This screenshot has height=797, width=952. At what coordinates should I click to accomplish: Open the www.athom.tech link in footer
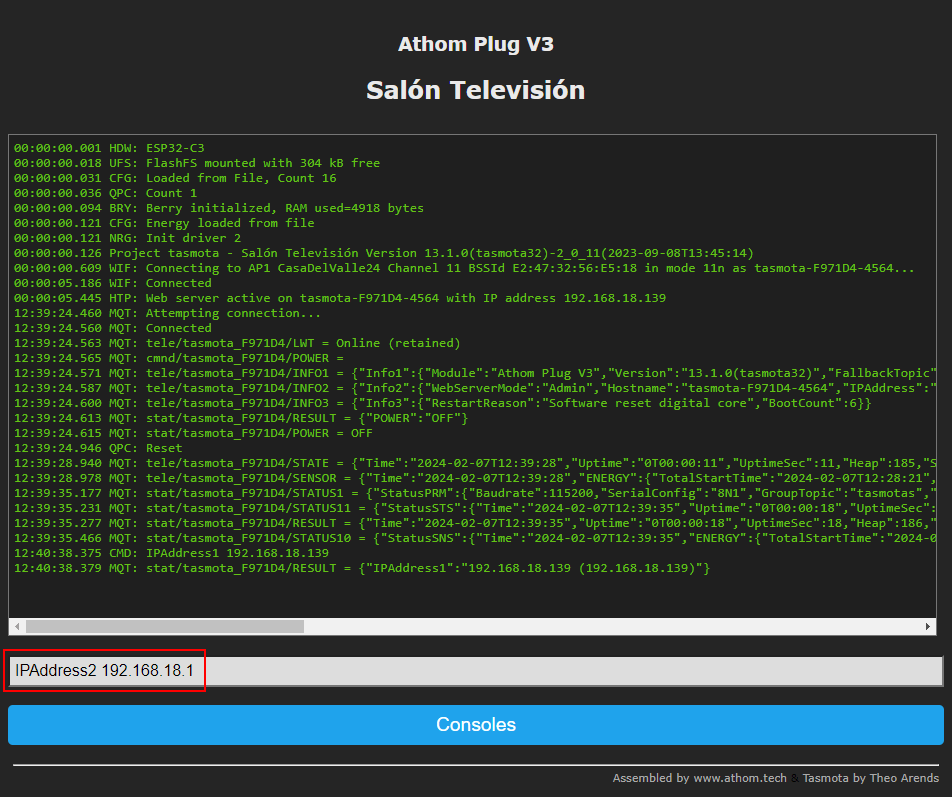(739, 778)
